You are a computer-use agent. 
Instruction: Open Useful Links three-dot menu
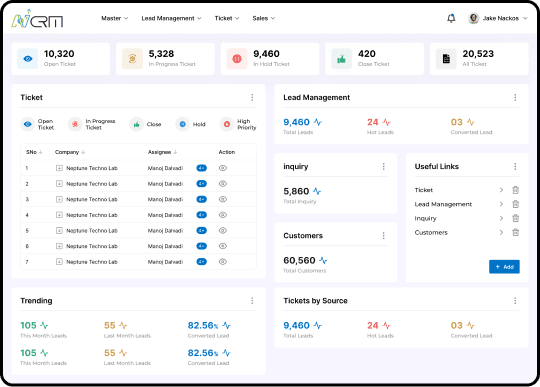point(515,167)
